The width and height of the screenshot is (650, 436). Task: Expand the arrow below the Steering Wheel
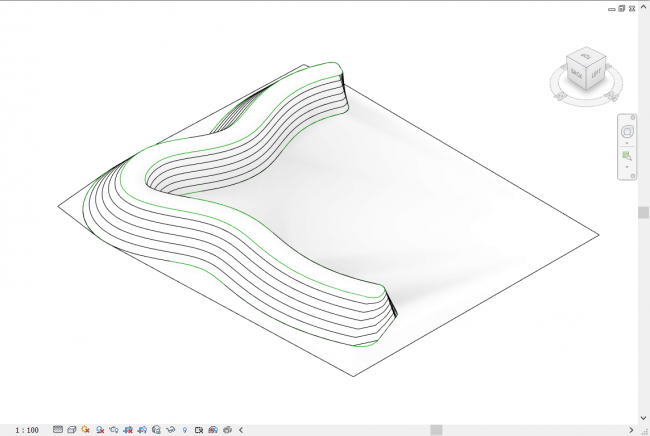tap(627, 144)
